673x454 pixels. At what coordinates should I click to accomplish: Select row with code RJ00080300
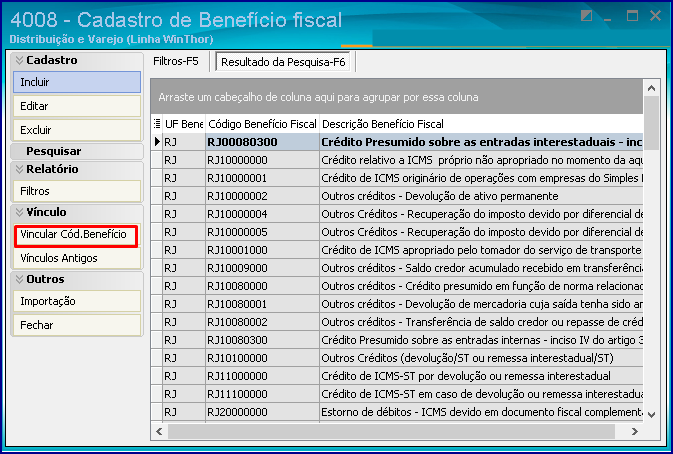pyautogui.click(x=397, y=142)
